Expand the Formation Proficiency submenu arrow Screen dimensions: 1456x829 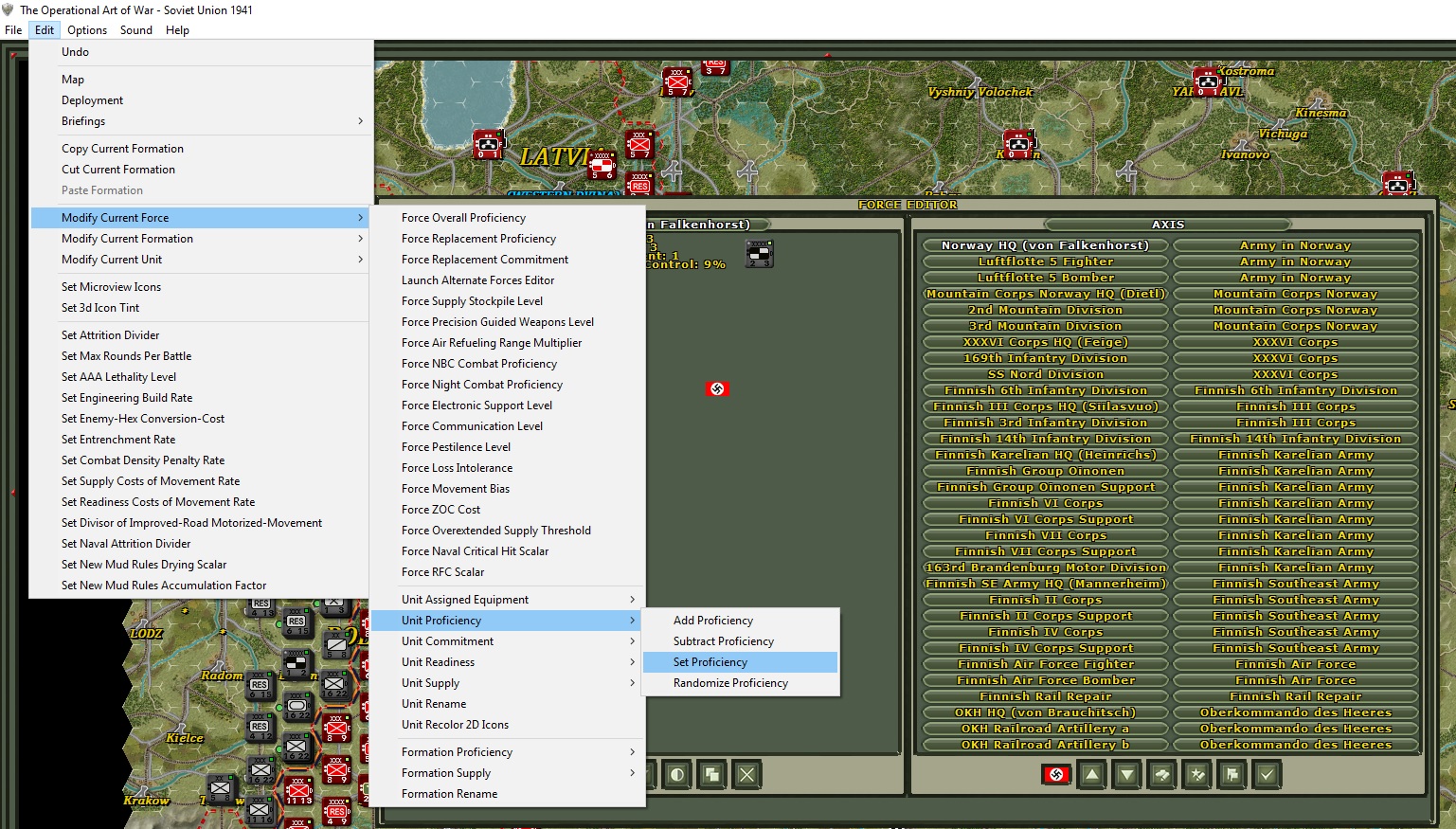tap(632, 752)
